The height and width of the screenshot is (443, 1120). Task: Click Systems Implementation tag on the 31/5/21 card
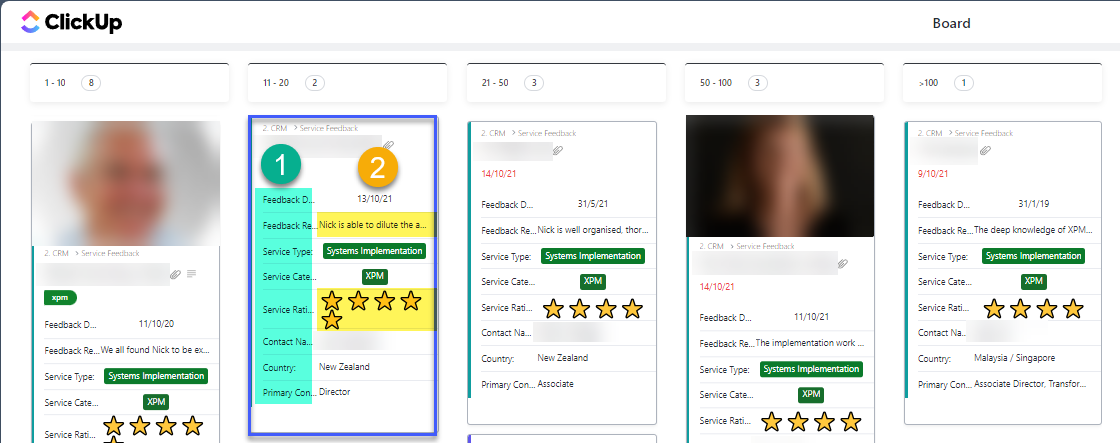click(x=593, y=256)
